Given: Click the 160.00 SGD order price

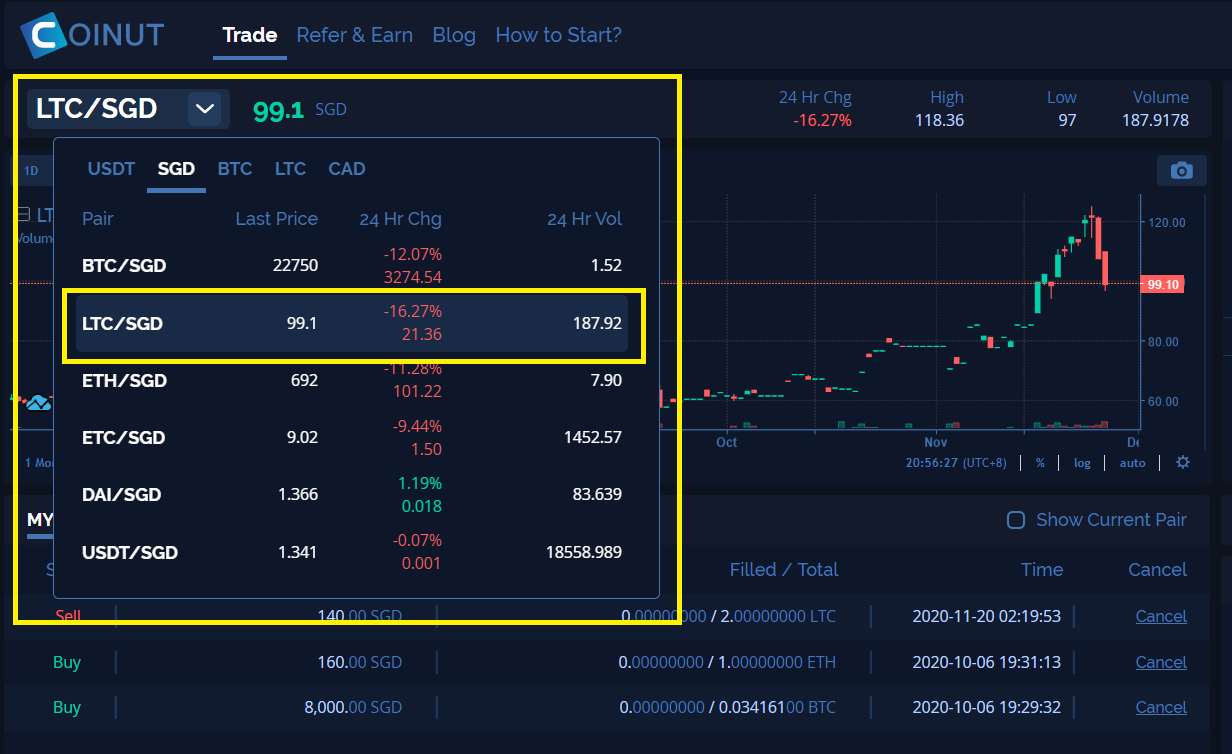Looking at the screenshot, I should click(x=360, y=662).
